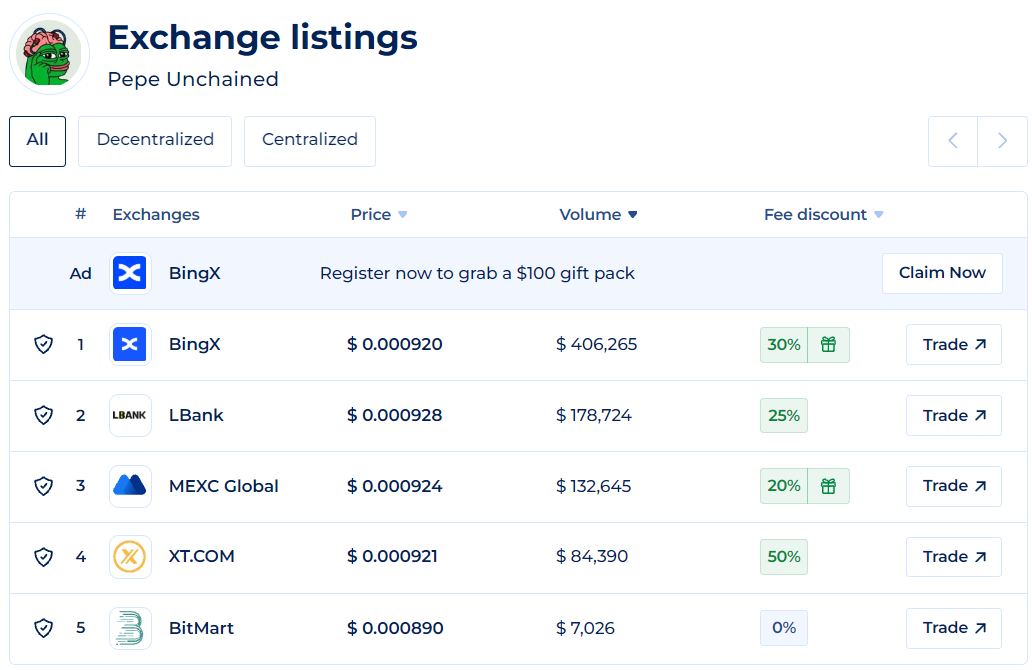Click the verified shield icon for BitMart
This screenshot has height=670, width=1032.
pos(43,628)
